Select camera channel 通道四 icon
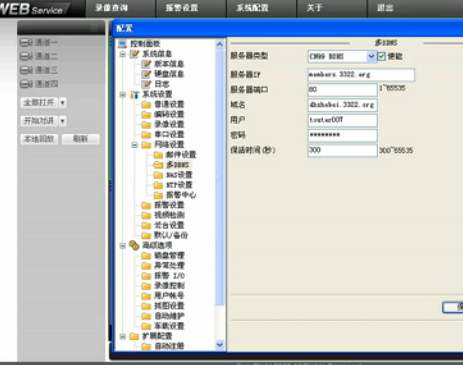 [26, 84]
